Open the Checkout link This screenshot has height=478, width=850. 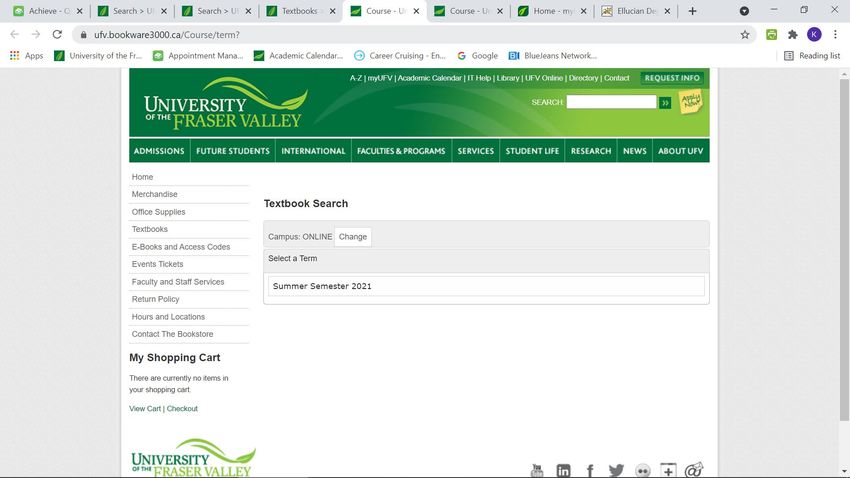[182, 409]
